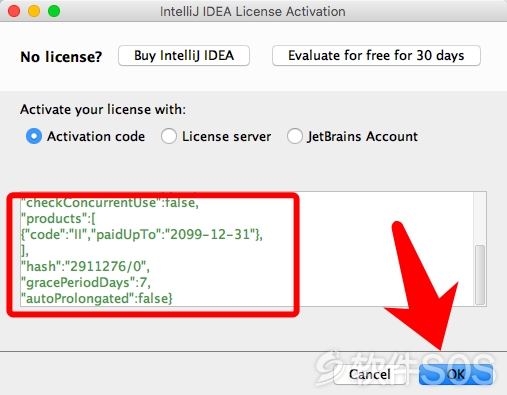
Task: Minimize the window with the yellow button
Action: pos(34,11)
